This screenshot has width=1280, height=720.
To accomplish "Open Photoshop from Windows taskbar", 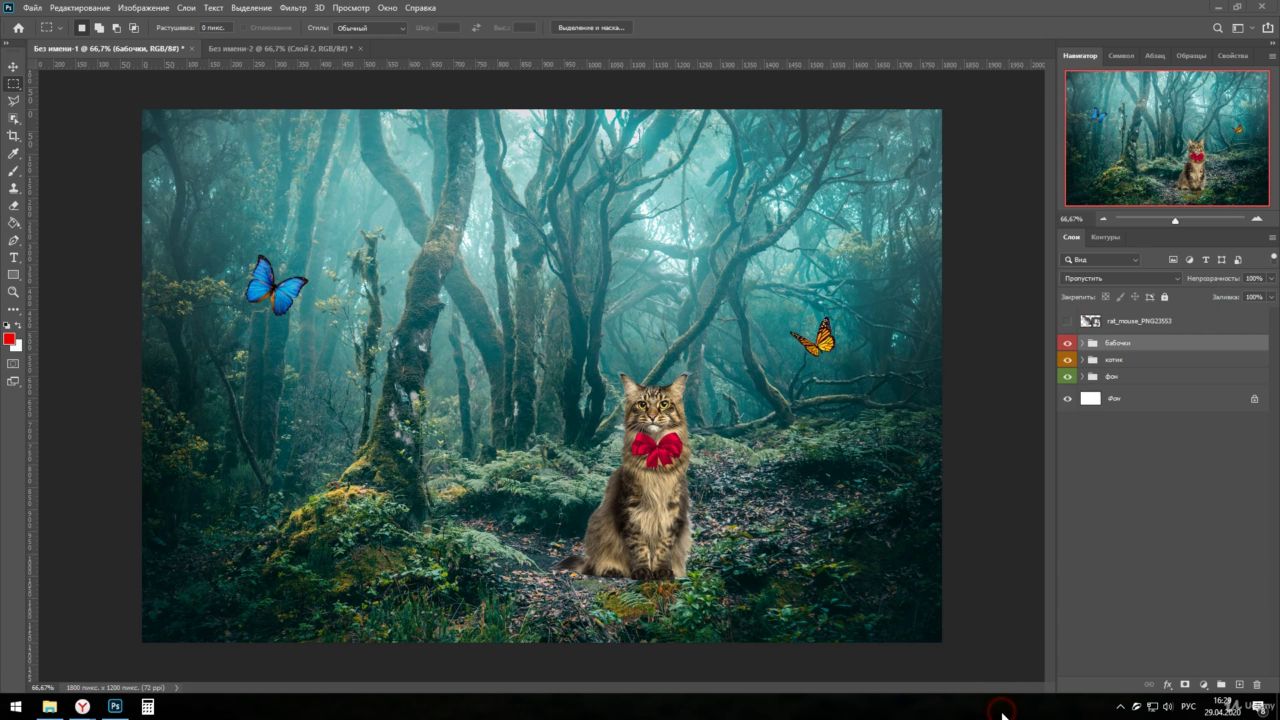I will pyautogui.click(x=115, y=707).
